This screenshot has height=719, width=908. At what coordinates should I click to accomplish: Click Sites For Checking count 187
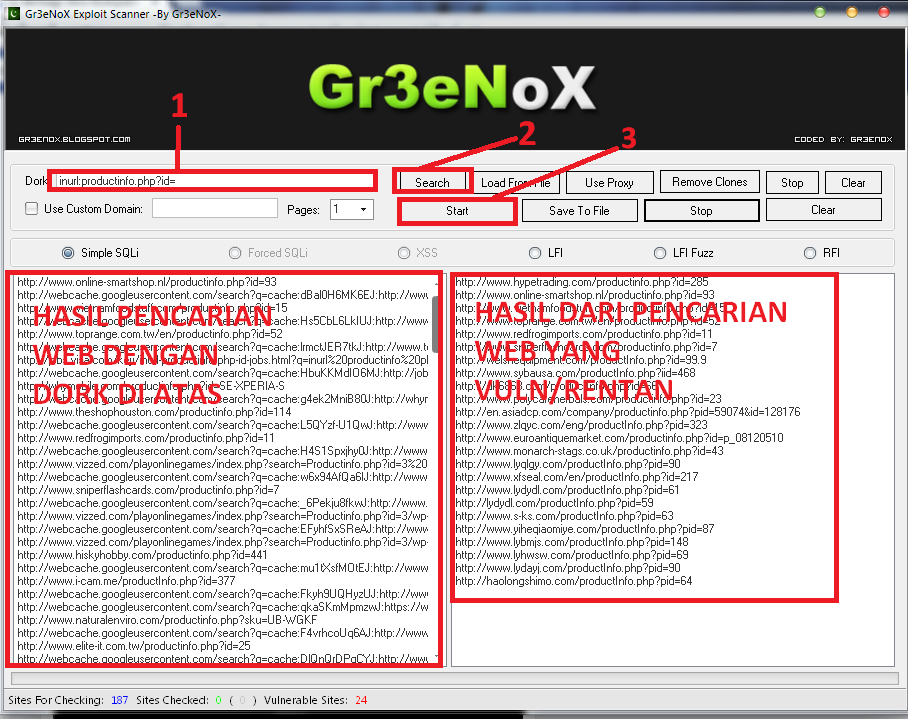coord(119,700)
